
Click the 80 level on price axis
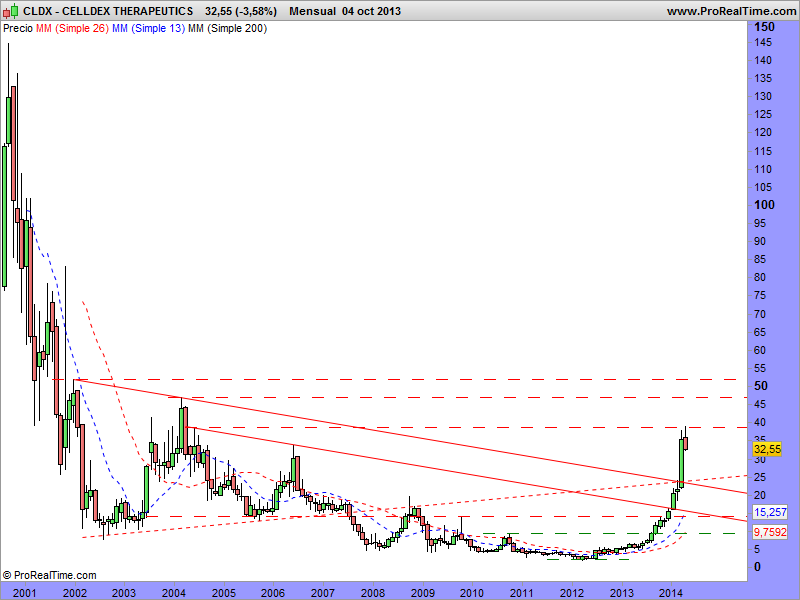click(760, 278)
